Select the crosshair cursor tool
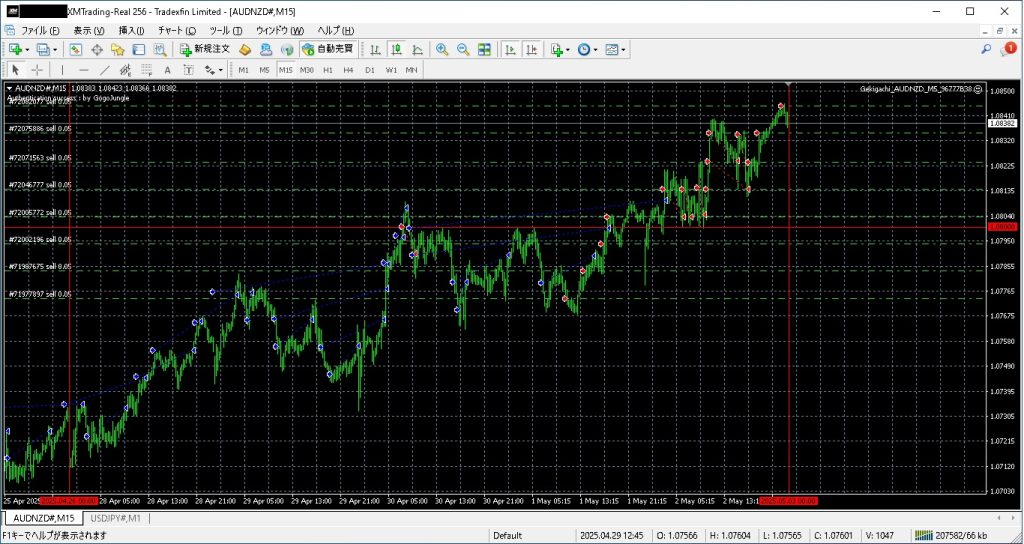Image resolution: width=1024 pixels, height=544 pixels. 37,70
